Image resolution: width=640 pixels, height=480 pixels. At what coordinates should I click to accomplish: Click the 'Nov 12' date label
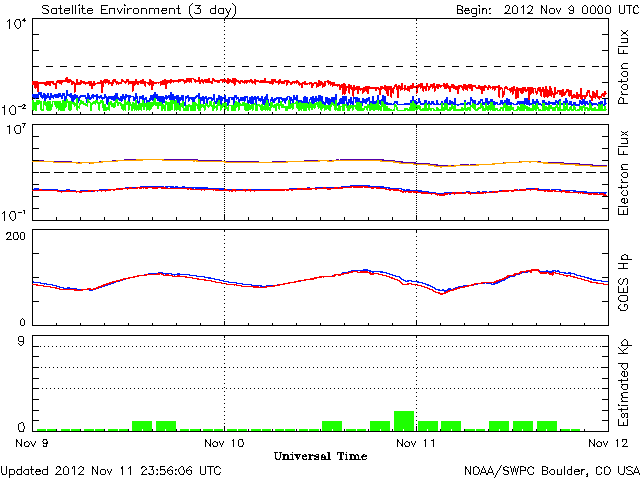coord(608,443)
